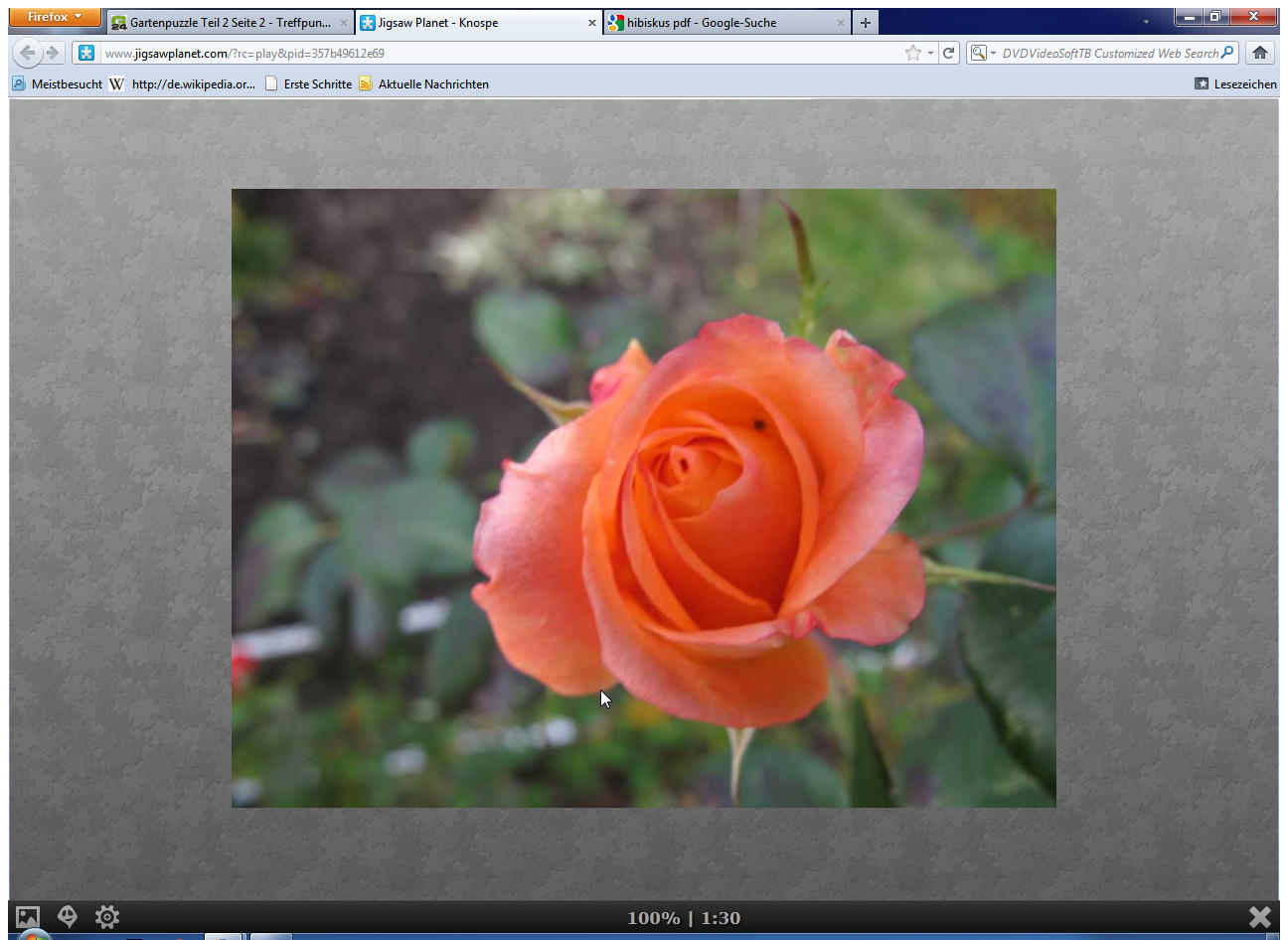Open the Firefox menu dropdown
This screenshot has width=1288, height=940.
click(x=55, y=17)
